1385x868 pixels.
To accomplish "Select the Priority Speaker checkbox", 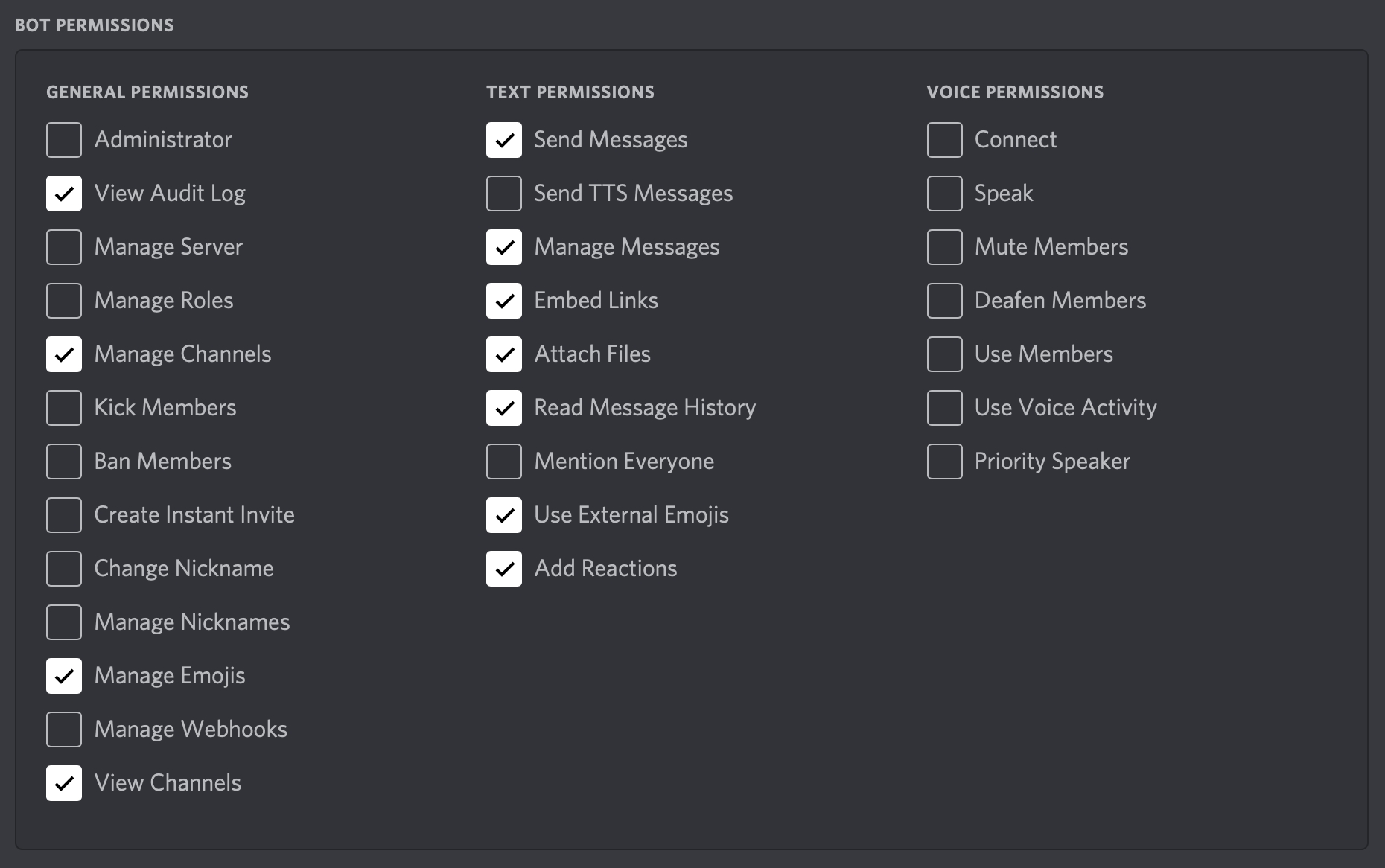I will coord(945,462).
